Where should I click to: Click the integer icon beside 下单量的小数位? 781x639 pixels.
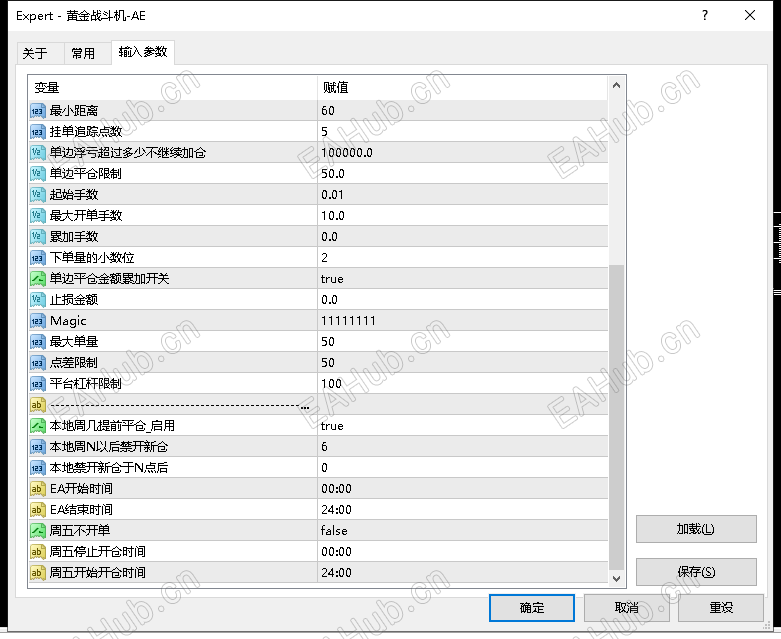pyautogui.click(x=38, y=257)
